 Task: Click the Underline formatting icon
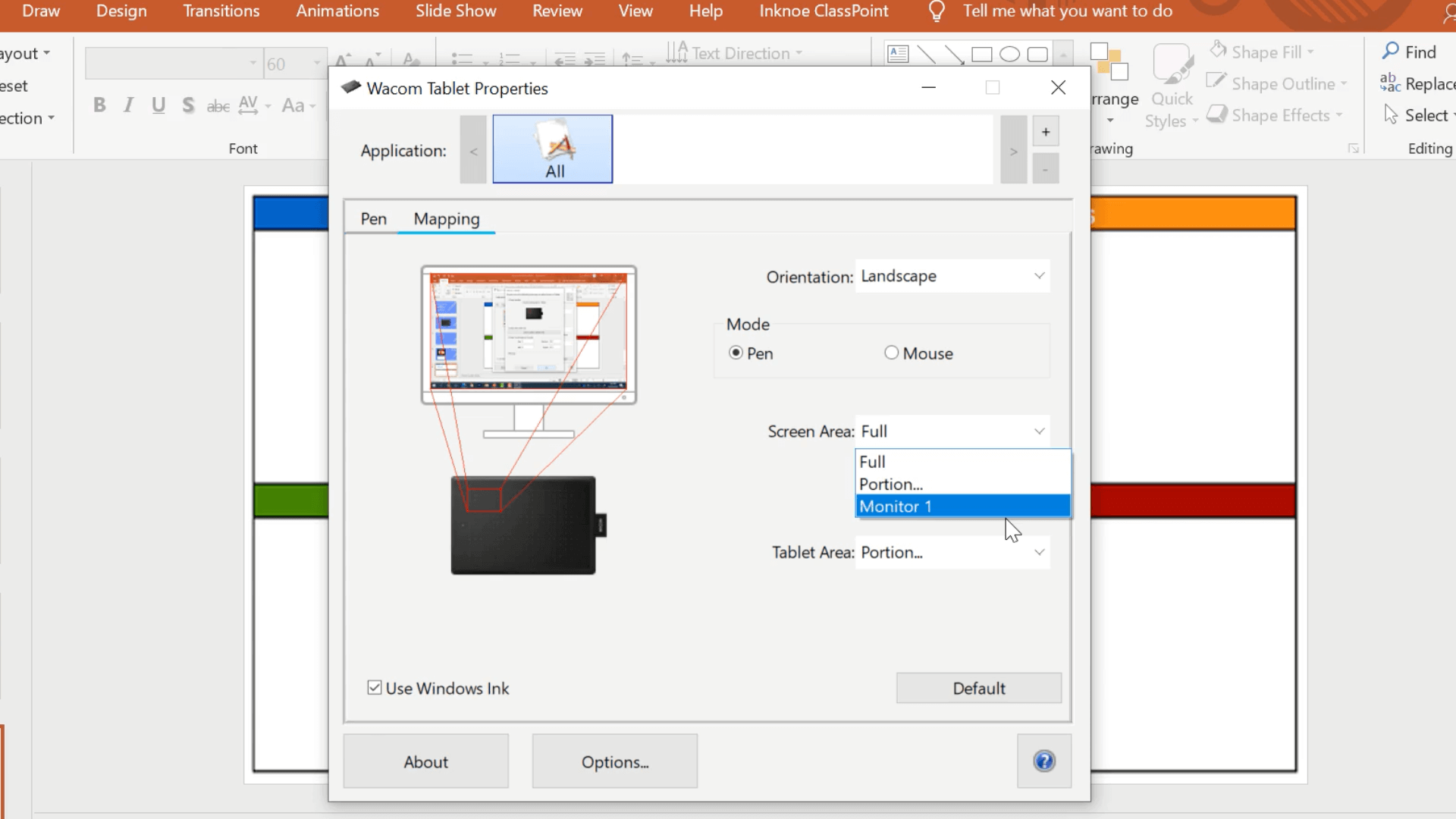158,105
